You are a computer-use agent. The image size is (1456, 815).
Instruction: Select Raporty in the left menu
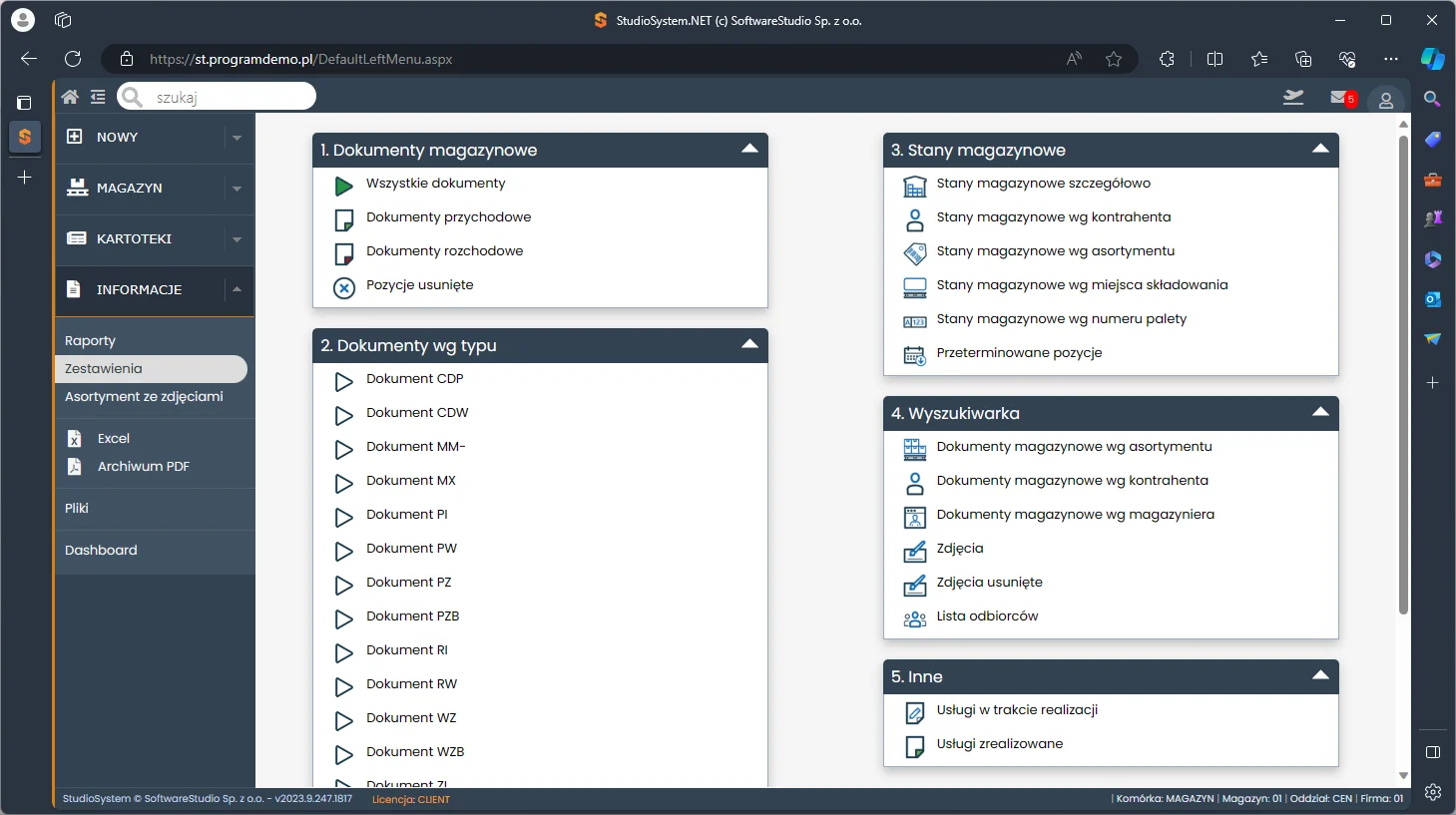90,340
